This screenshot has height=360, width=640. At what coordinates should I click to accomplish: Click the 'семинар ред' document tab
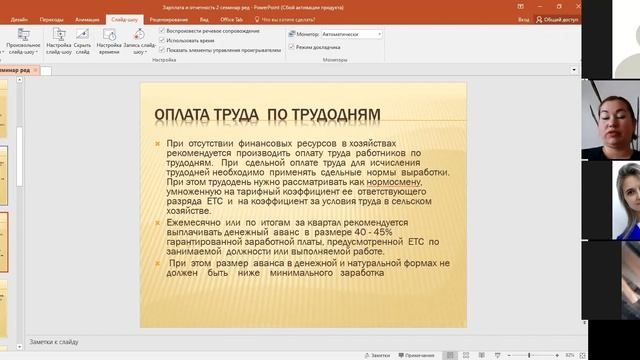coord(15,70)
